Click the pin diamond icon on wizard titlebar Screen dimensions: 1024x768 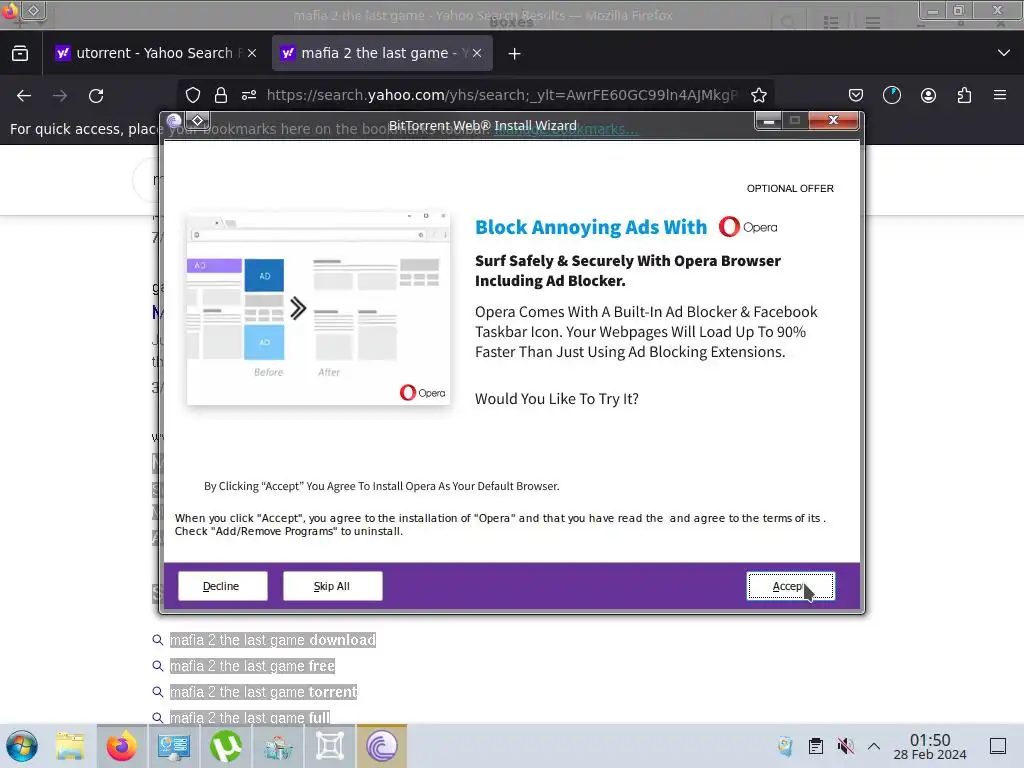[198, 120]
